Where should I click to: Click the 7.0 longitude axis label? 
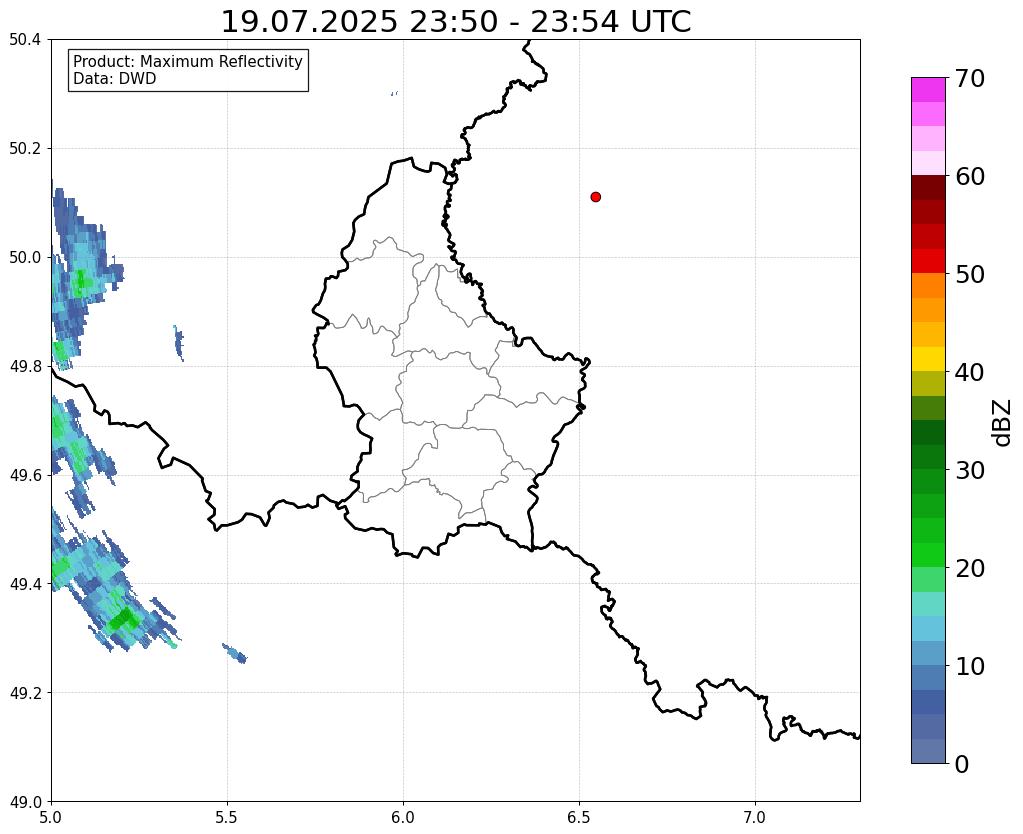tap(755, 818)
